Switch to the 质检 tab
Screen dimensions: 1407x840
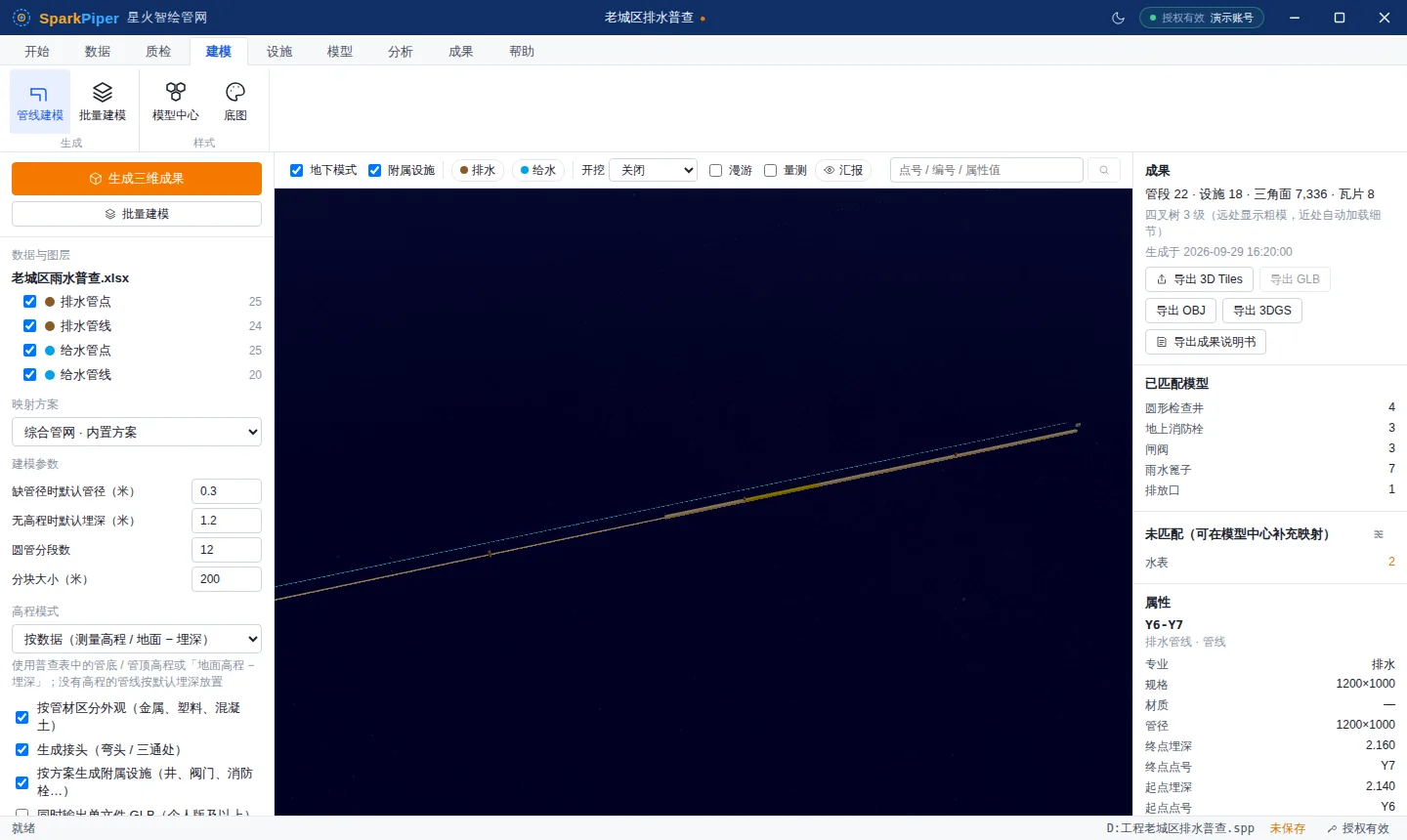click(158, 52)
